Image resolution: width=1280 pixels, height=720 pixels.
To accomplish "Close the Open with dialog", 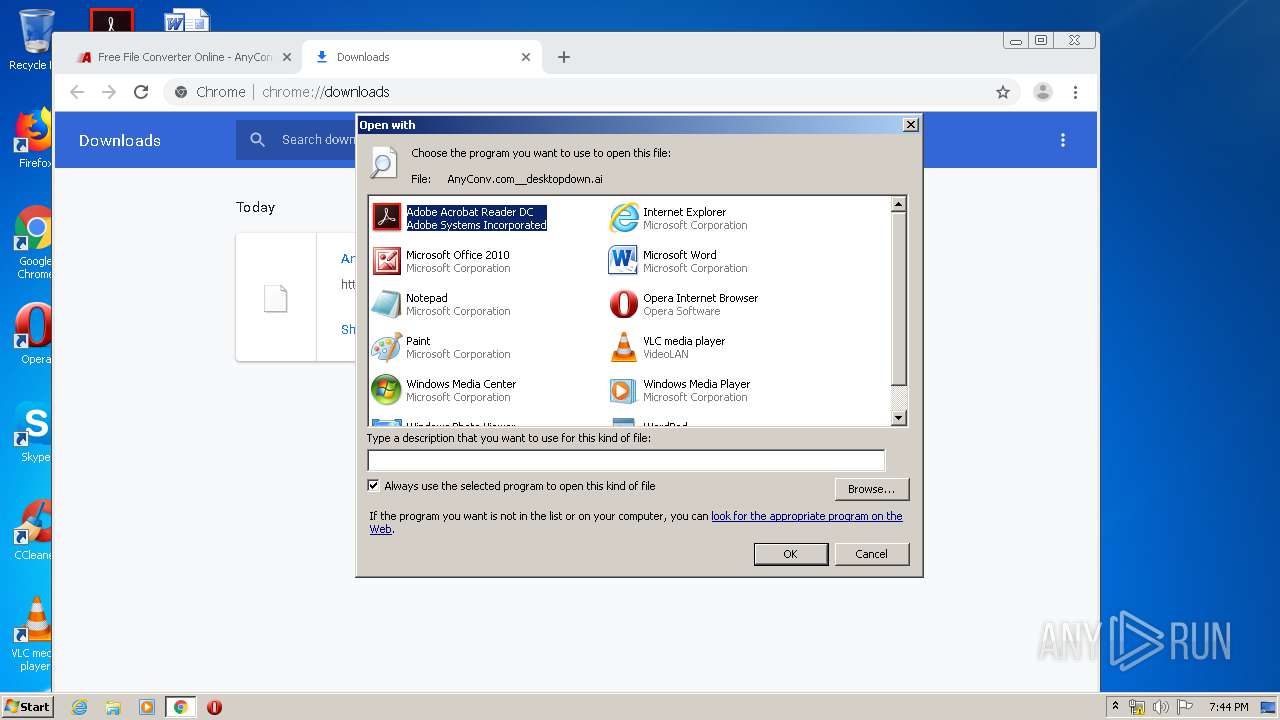I will 910,125.
